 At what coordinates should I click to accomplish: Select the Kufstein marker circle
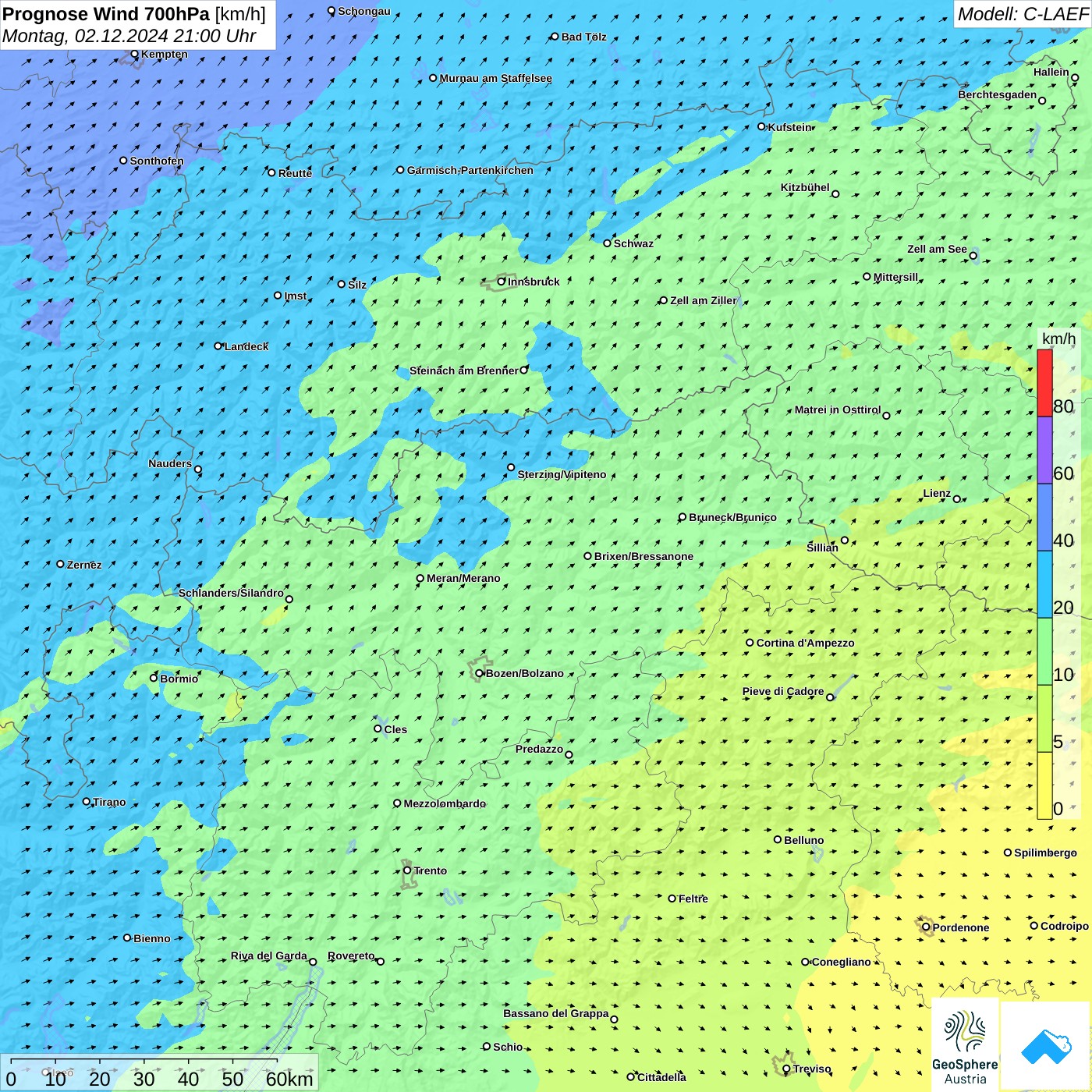[x=762, y=126]
